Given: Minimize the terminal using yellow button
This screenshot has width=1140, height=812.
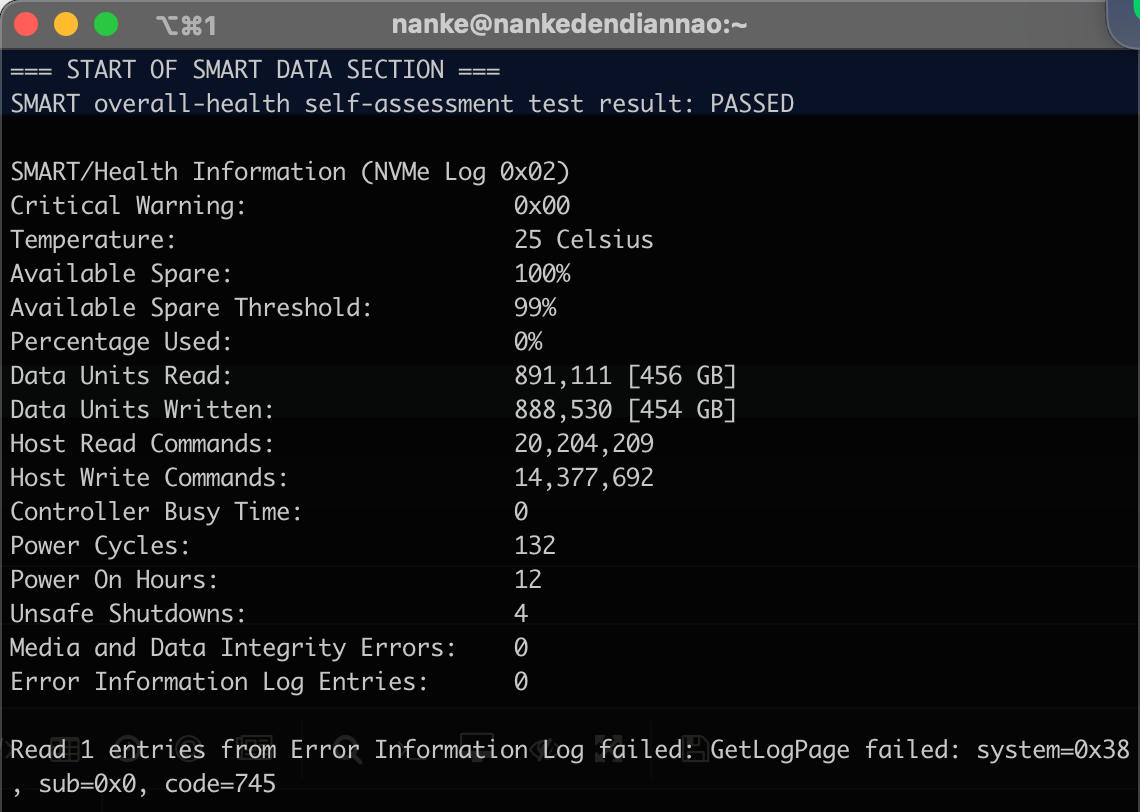Looking at the screenshot, I should [x=65, y=24].
